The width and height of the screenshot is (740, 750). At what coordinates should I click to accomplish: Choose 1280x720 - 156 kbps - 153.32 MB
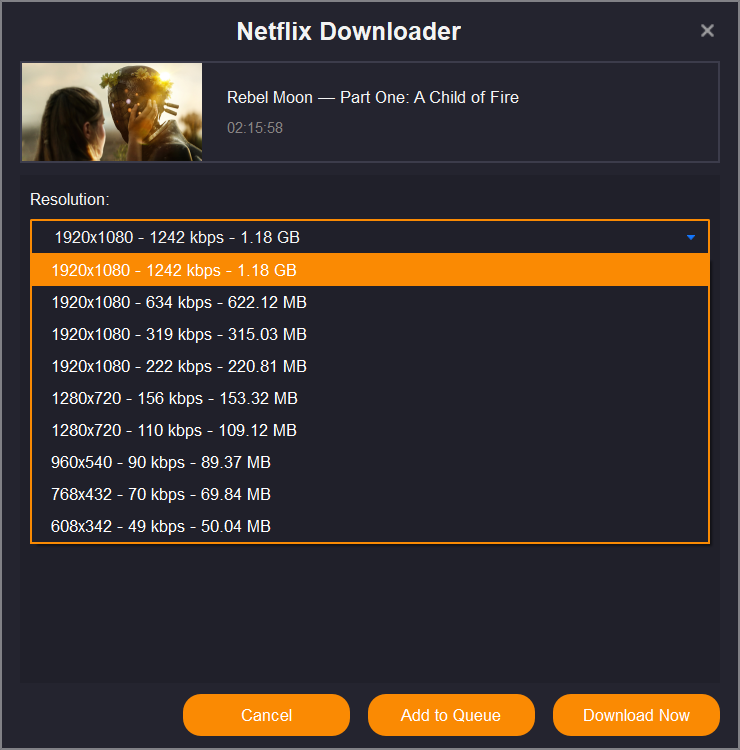coord(369,398)
